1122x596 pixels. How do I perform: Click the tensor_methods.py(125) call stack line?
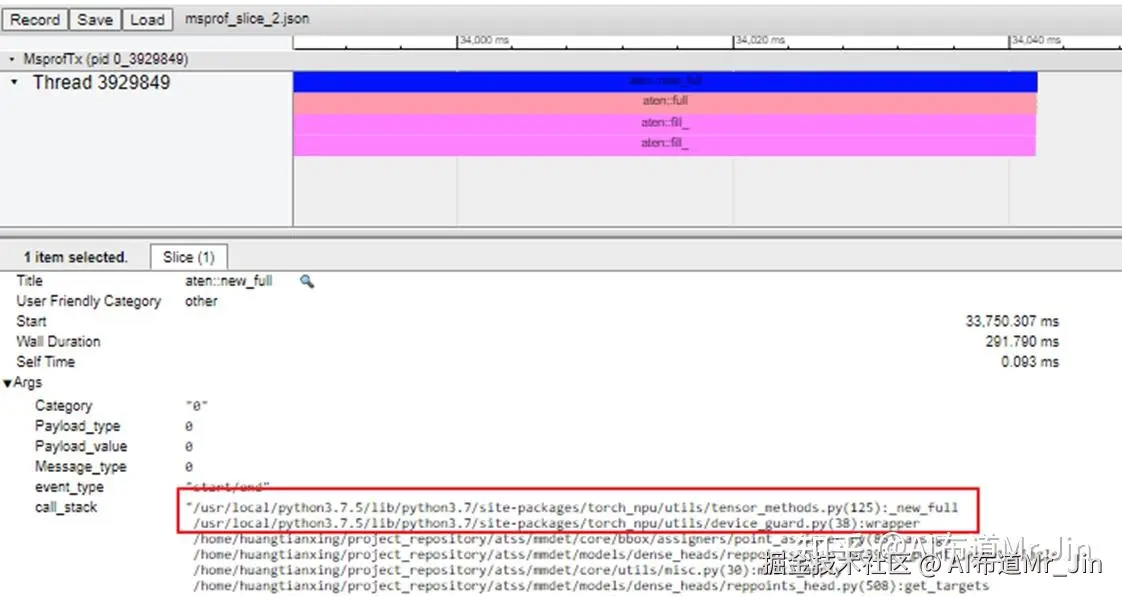pos(572,507)
